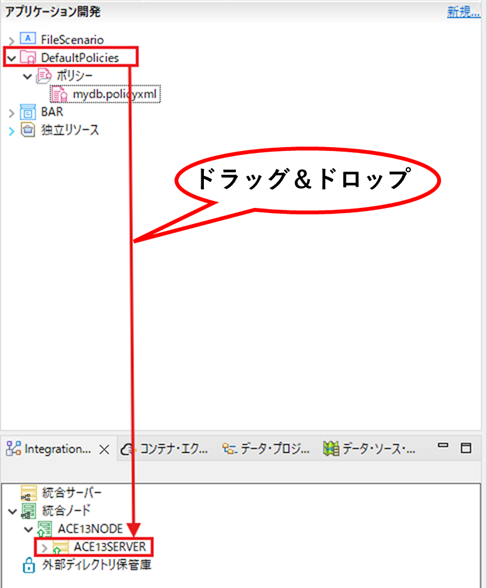
Task: Click the データ・ソース・... tab icon
Action: [x=331, y=448]
